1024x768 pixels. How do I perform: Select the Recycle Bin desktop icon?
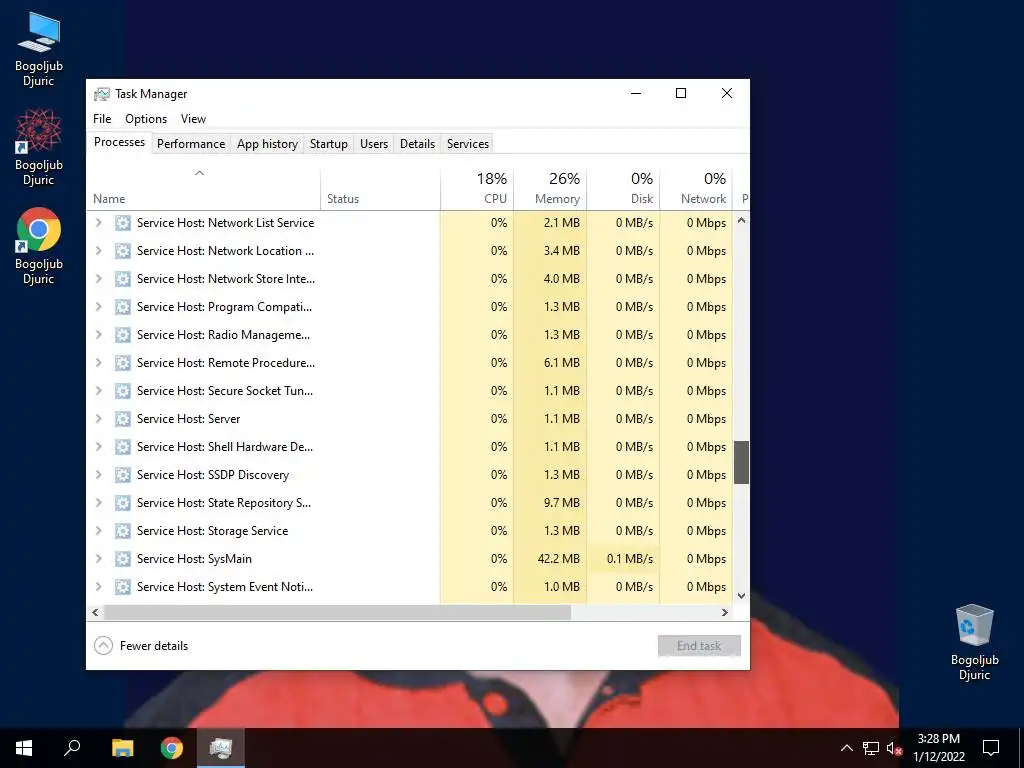[974, 642]
